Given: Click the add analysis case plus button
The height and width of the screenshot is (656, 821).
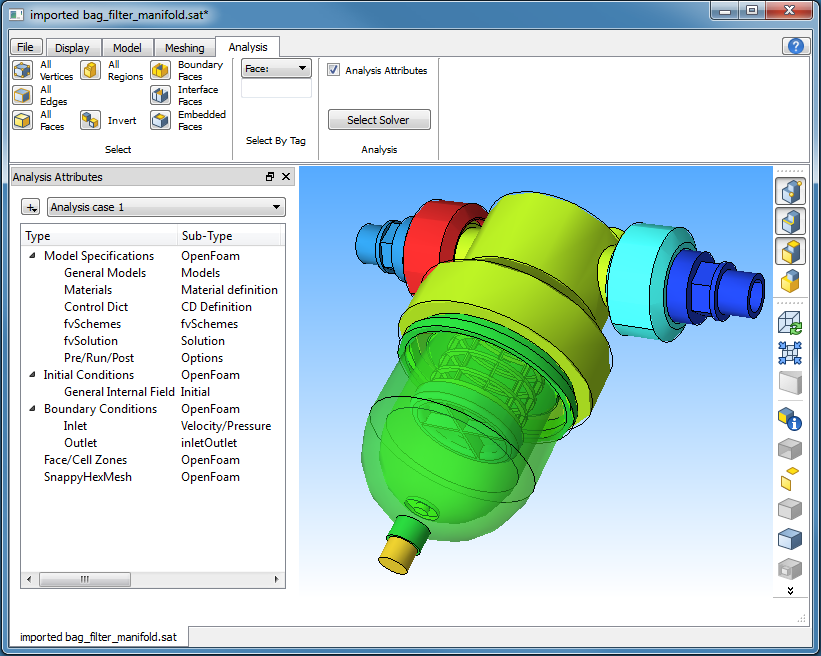Looking at the screenshot, I should pyautogui.click(x=31, y=207).
